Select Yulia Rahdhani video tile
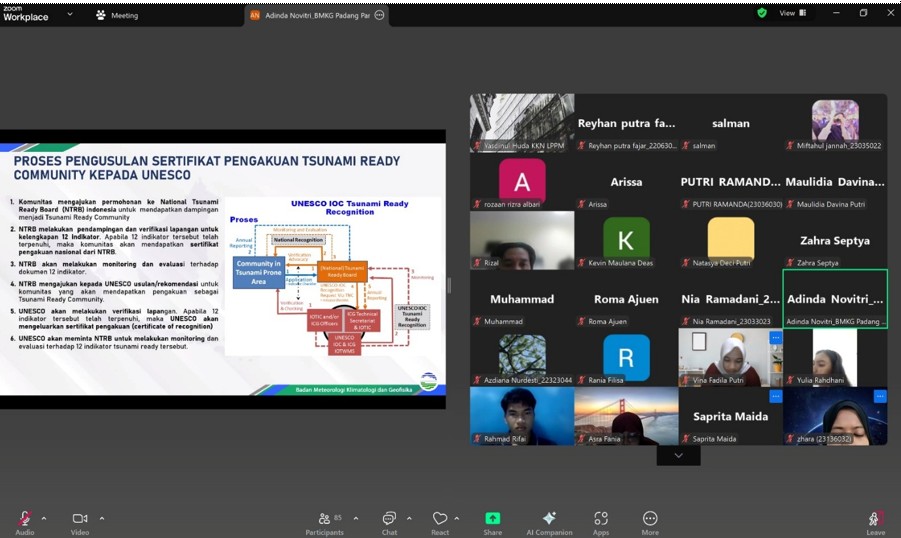Viewport: 901px width, 538px height. click(835, 358)
